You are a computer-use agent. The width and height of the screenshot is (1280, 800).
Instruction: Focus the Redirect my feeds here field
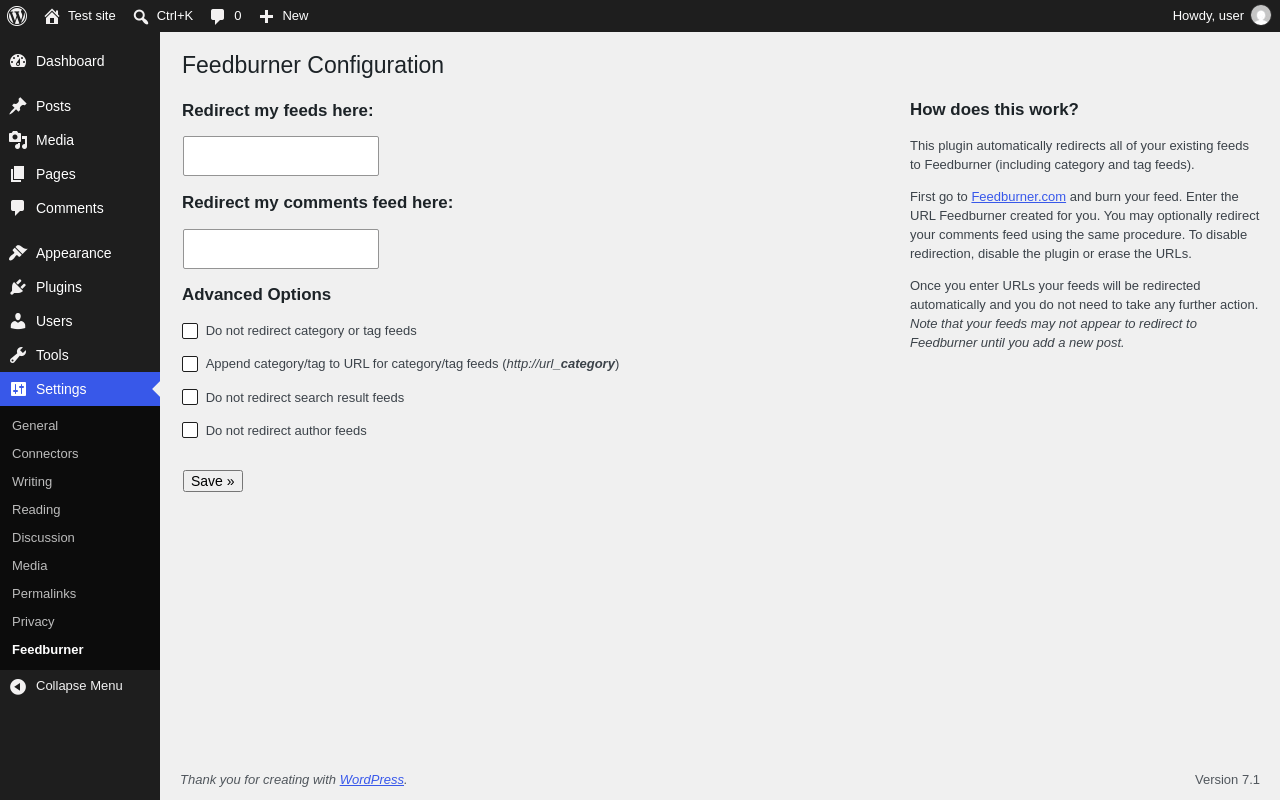coord(281,156)
